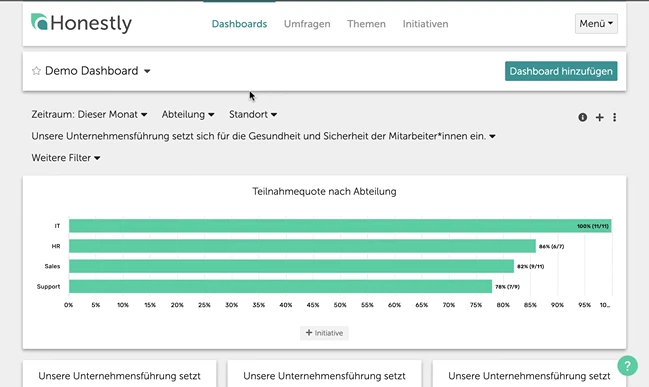This screenshot has width=649, height=387.
Task: Switch to the Umfragen tab
Action: coord(307,24)
